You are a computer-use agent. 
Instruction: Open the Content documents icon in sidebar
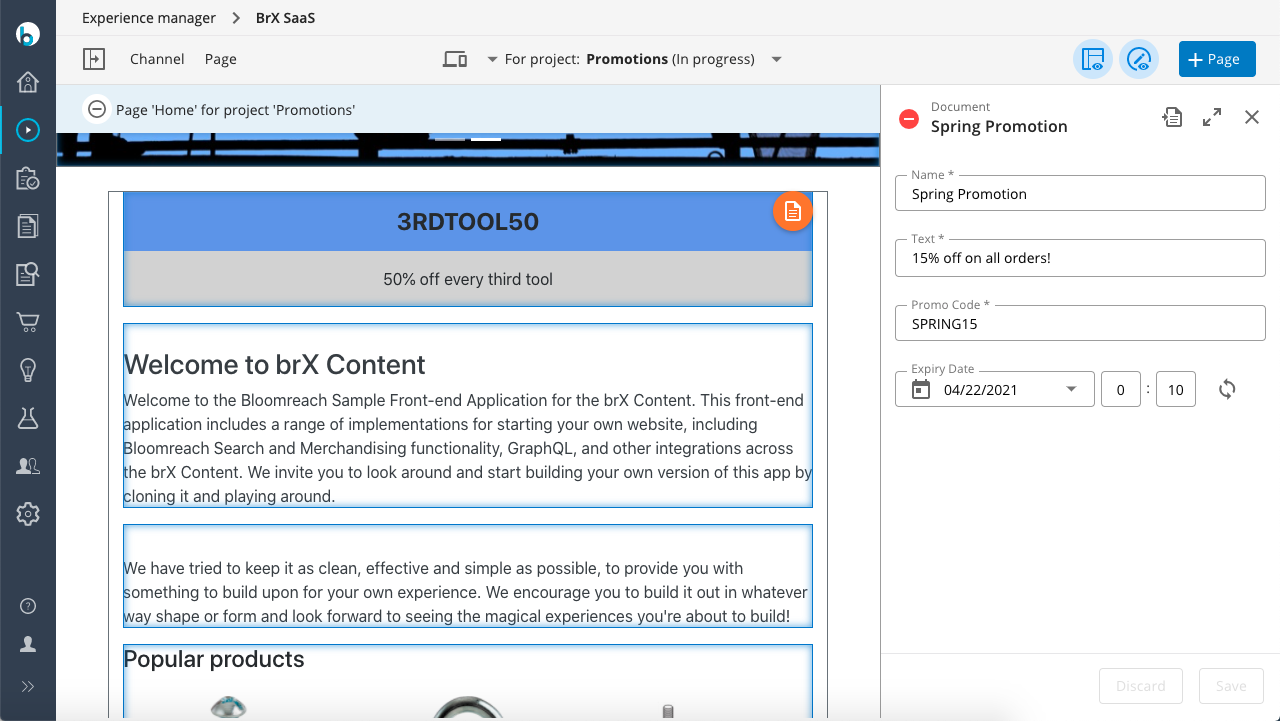click(28, 226)
